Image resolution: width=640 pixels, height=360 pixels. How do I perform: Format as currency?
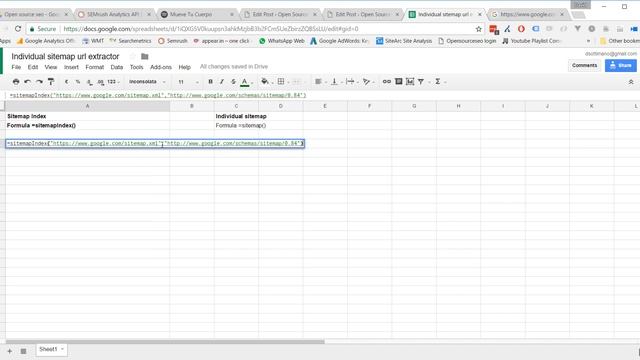point(67,82)
